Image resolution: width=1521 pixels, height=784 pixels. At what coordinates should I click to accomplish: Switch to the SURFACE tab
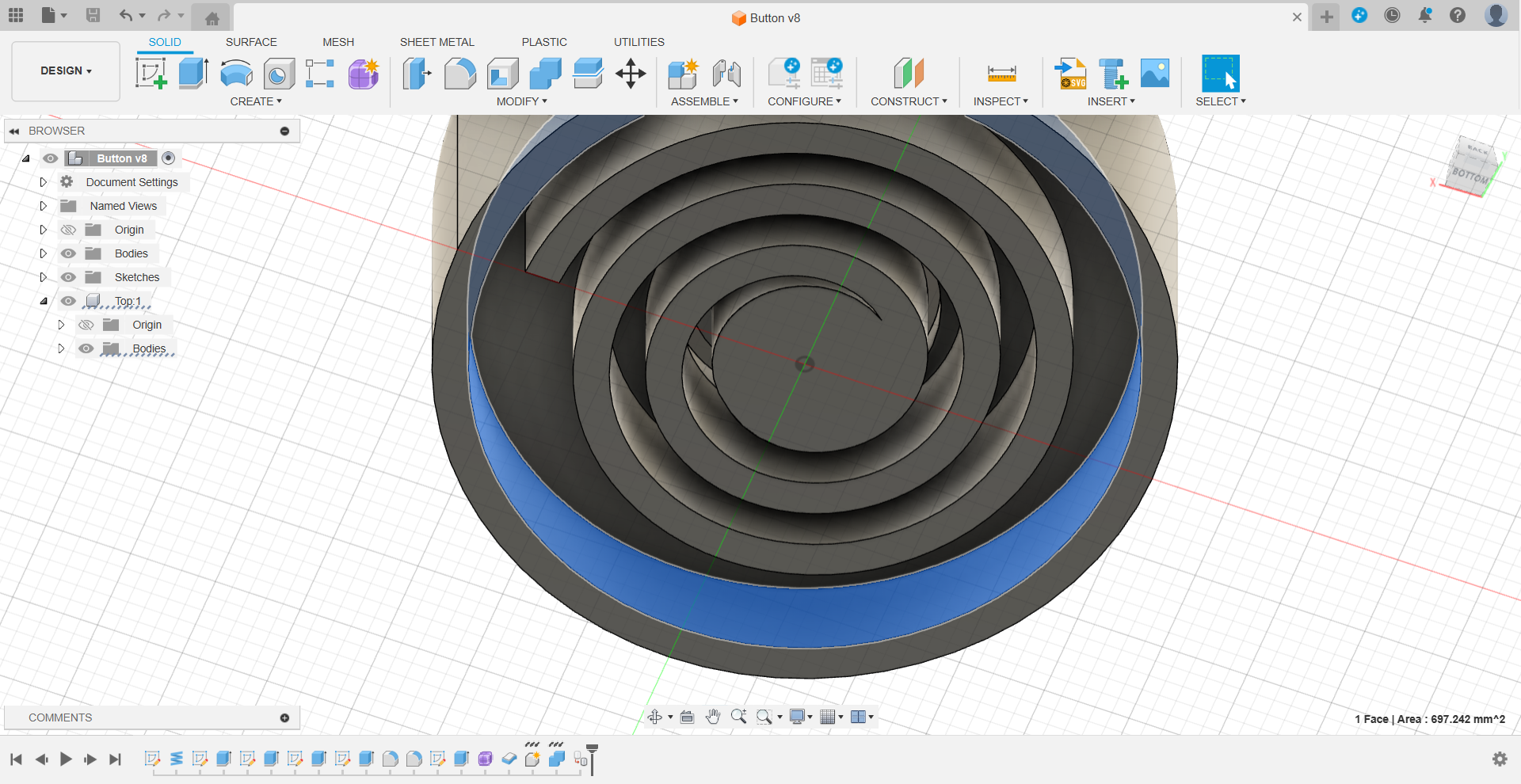pyautogui.click(x=251, y=42)
